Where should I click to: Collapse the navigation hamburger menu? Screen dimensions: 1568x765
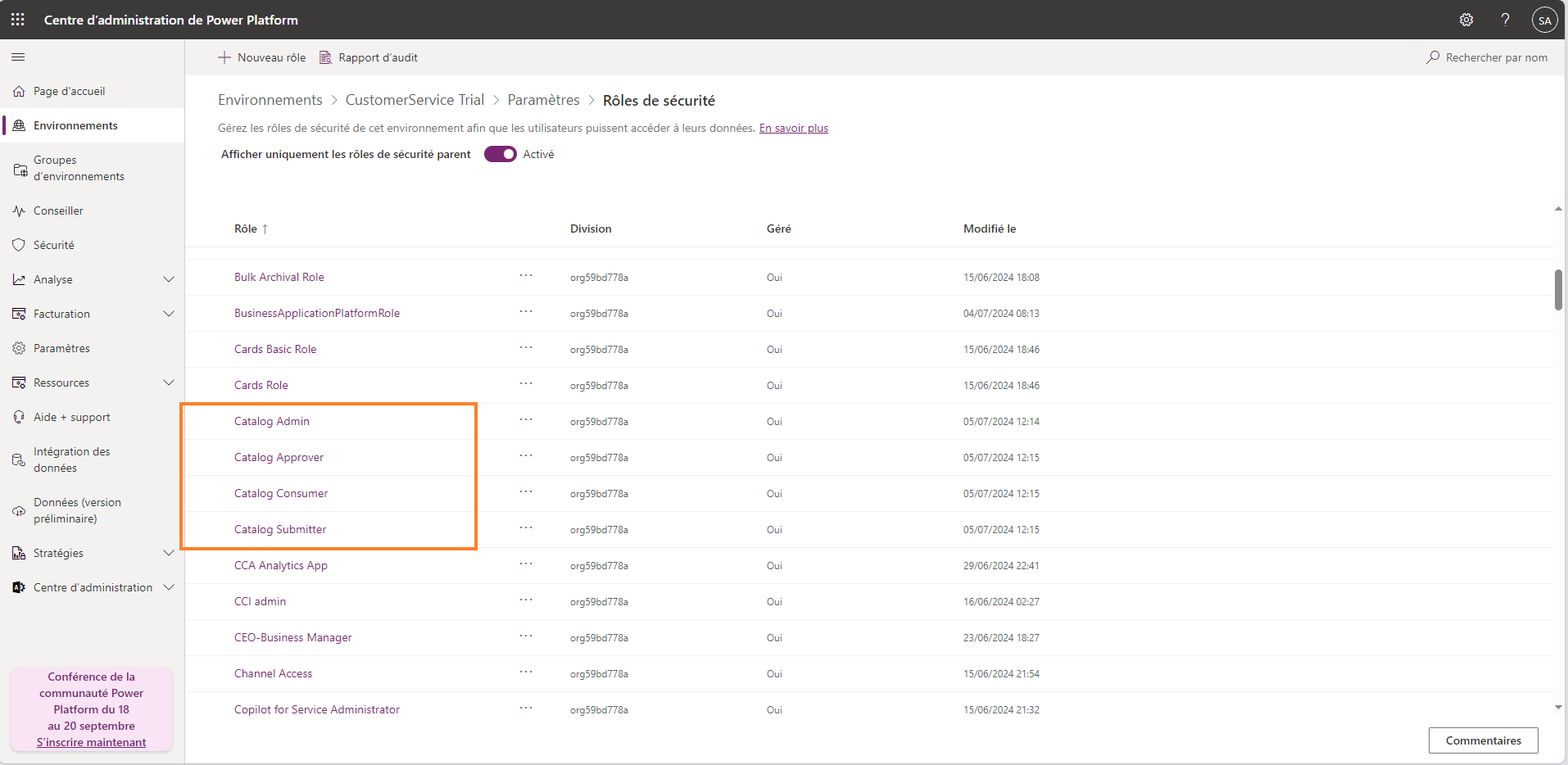click(18, 57)
